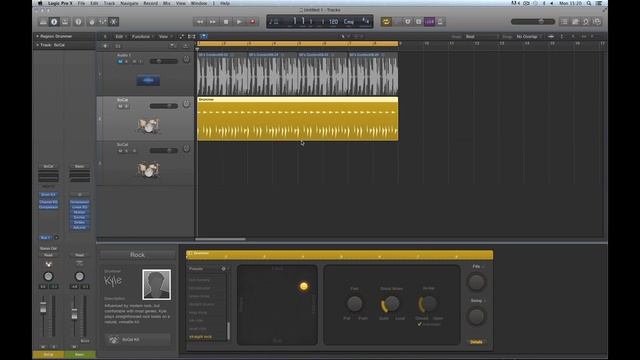Solo the Audio 1 track
The height and width of the screenshot is (360, 640).
127,61
